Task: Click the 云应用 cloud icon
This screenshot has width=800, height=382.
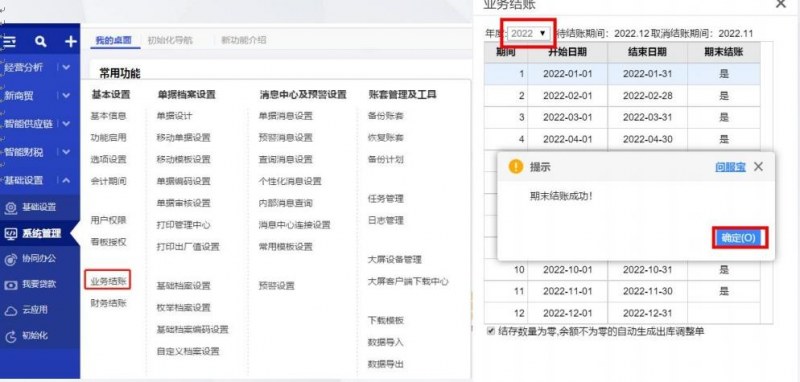Action: (x=11, y=311)
